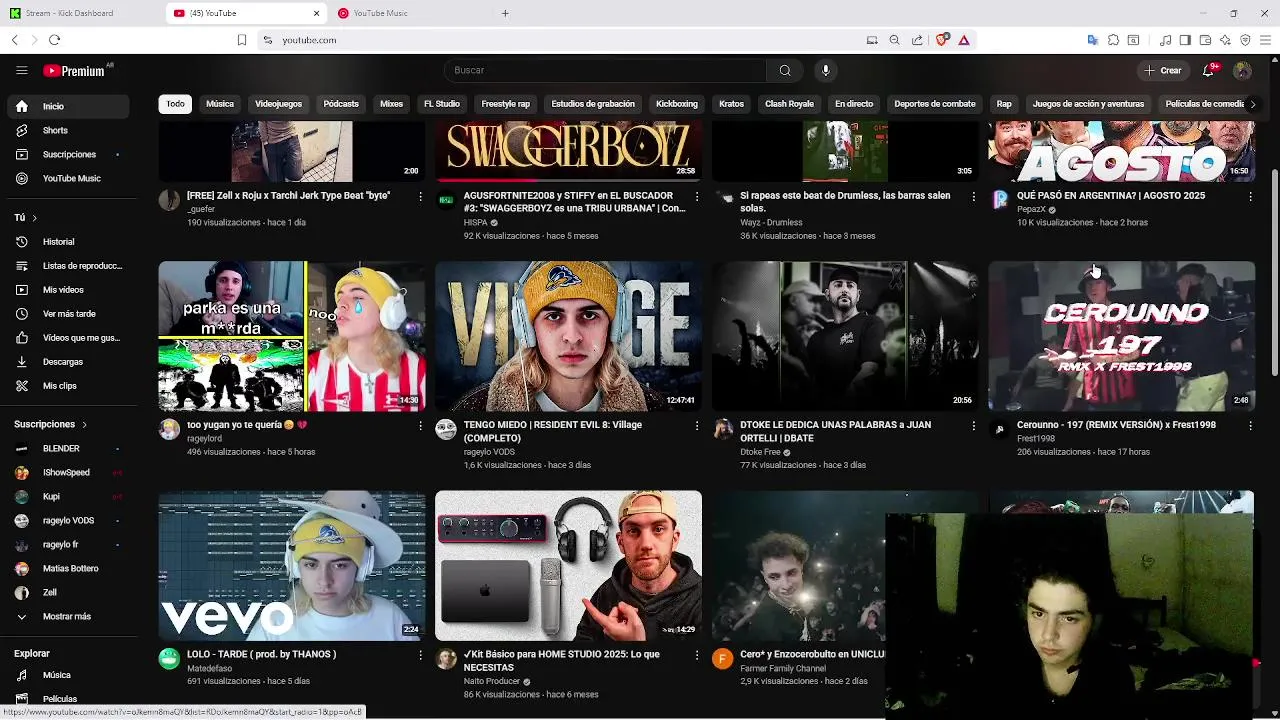Viewport: 1280px width, 720px height.
Task: Open Música under Explorar
Action: pos(68,675)
